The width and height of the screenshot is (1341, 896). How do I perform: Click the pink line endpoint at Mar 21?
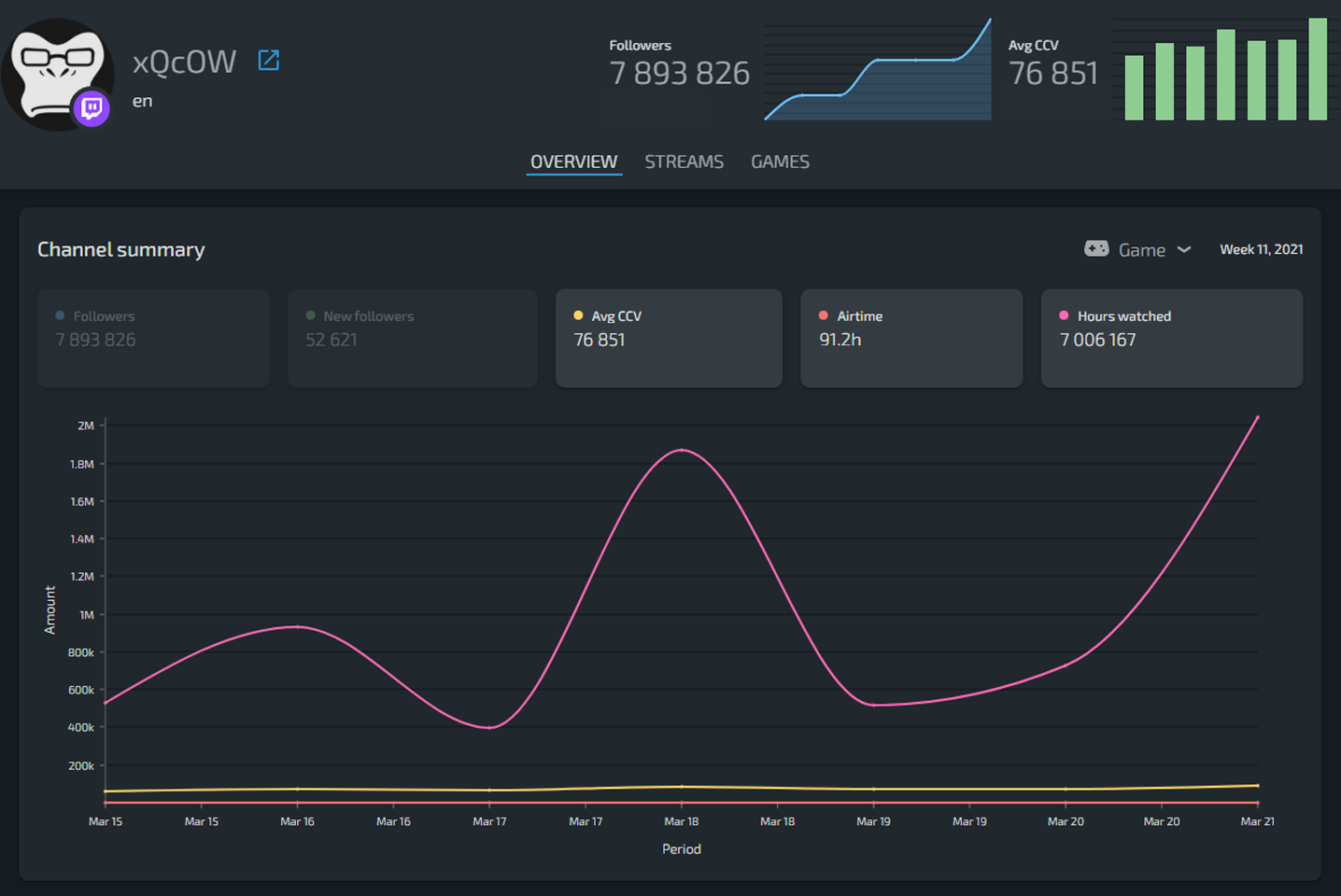coord(1257,417)
